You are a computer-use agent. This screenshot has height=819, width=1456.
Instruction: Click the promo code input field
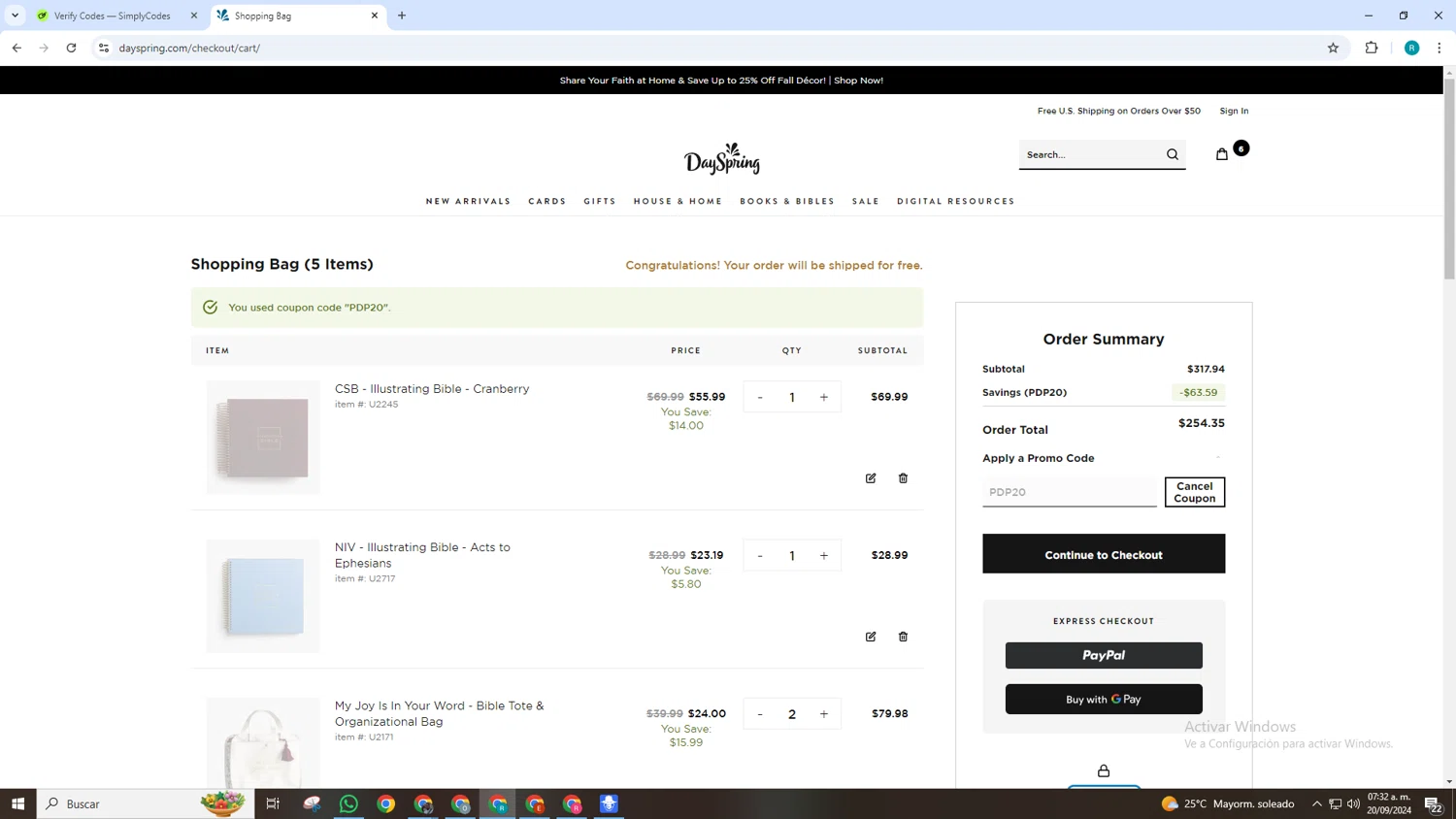tap(1069, 492)
